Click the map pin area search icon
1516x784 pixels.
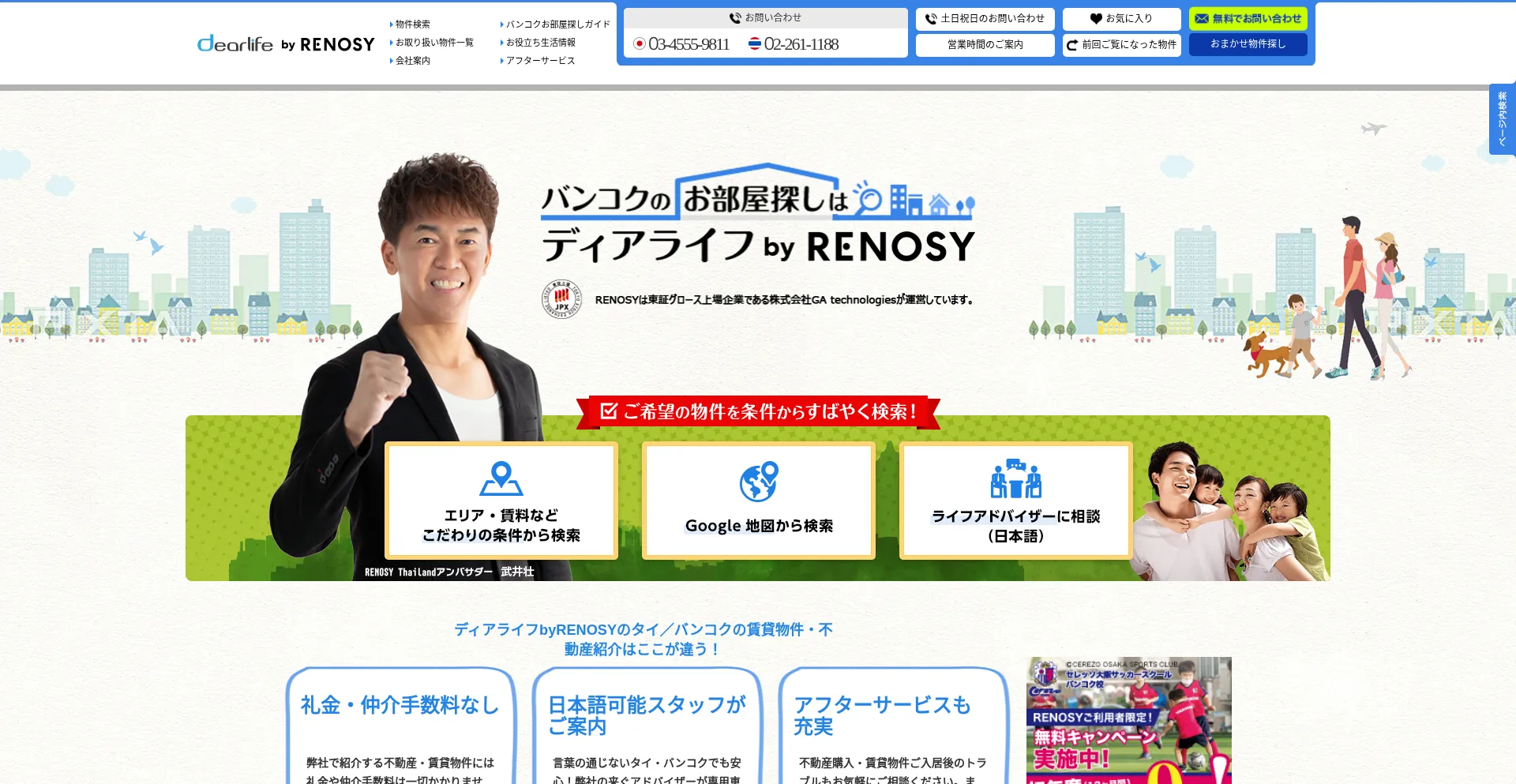(x=501, y=478)
